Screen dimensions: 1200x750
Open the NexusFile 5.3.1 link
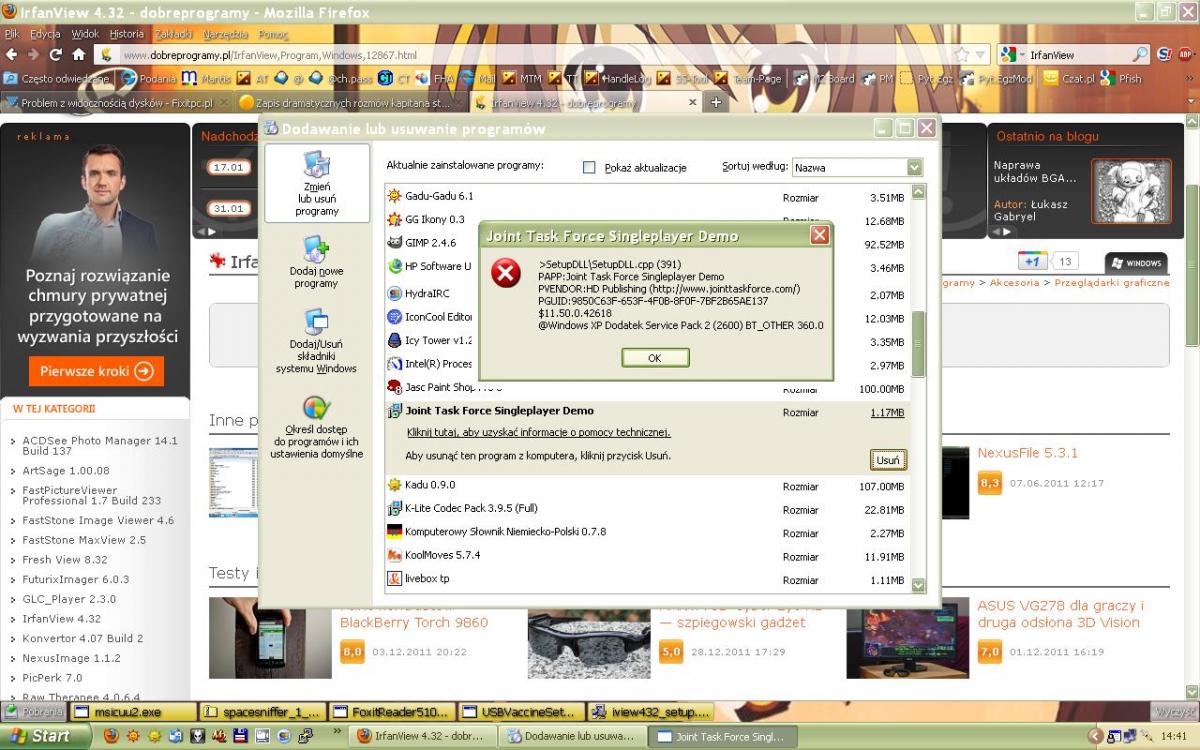click(1027, 453)
